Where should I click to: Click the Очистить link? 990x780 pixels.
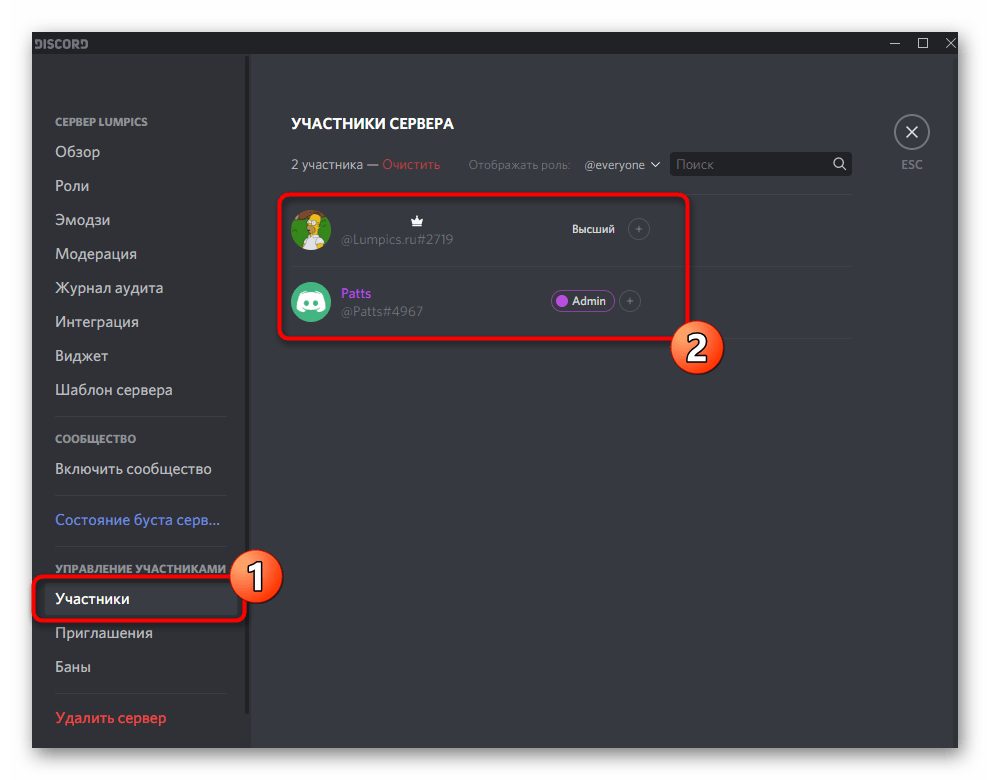tap(411, 165)
